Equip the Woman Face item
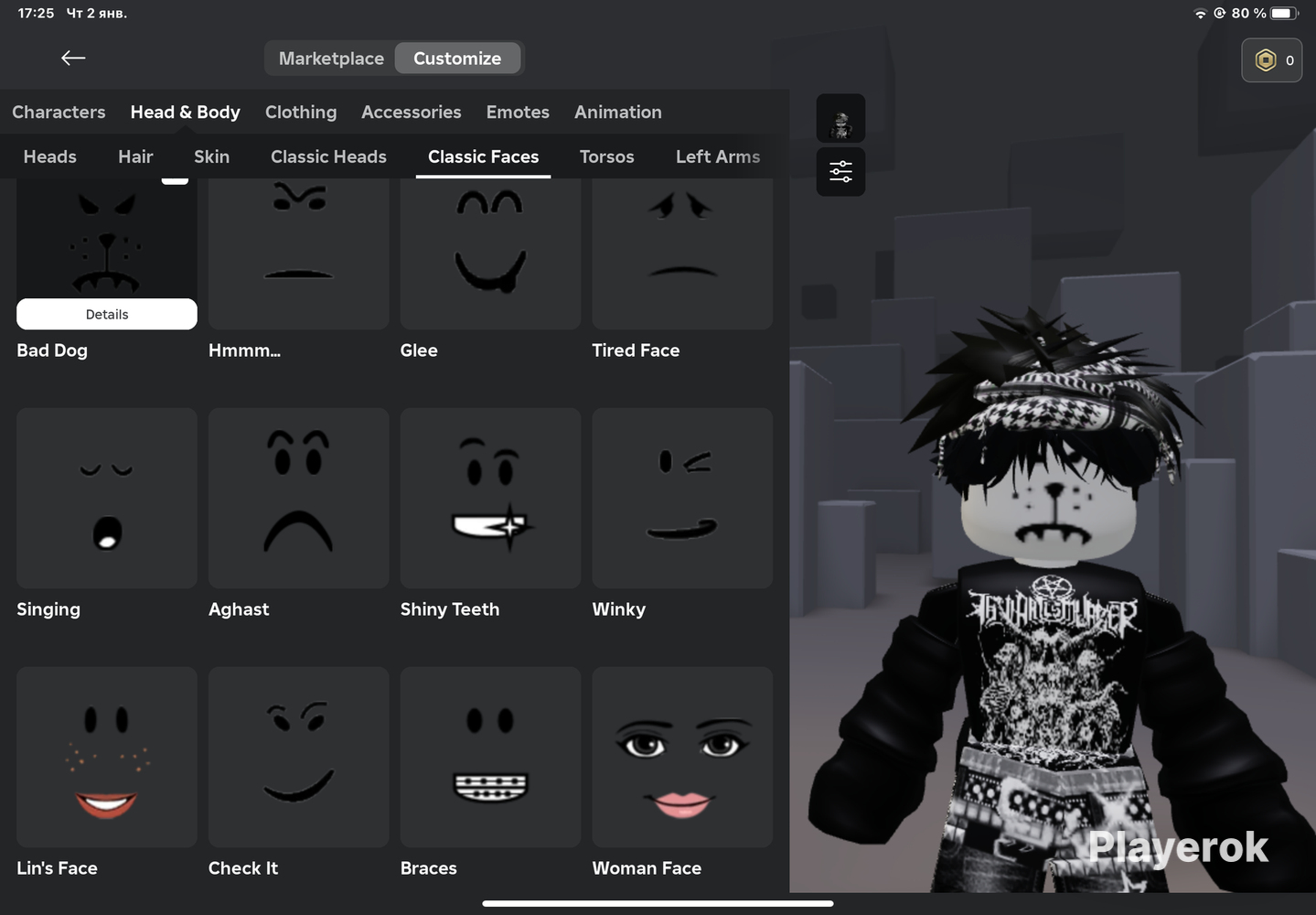The image size is (1316, 915). coord(682,757)
